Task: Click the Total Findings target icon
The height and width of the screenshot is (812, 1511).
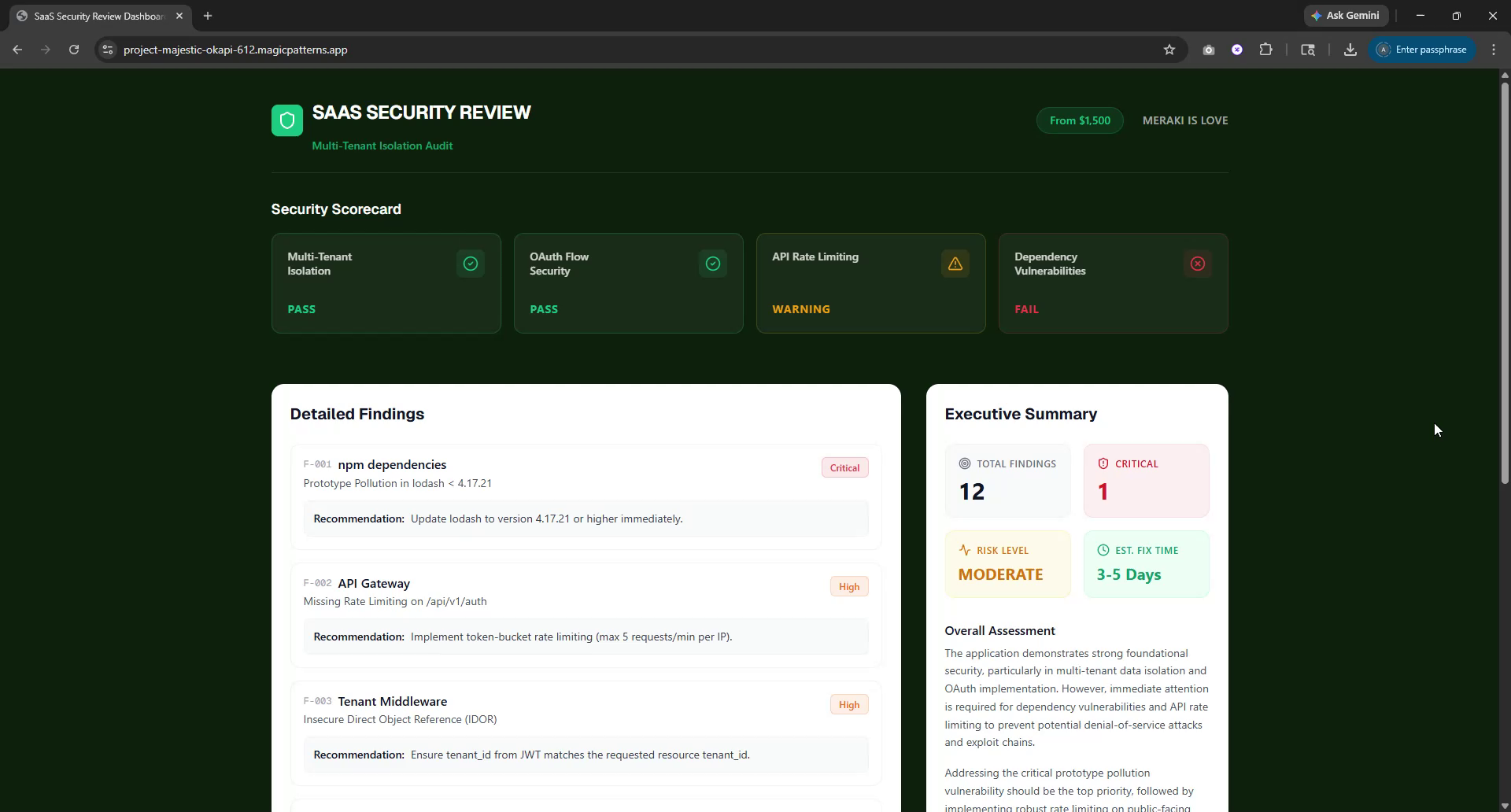Action: coord(965,463)
